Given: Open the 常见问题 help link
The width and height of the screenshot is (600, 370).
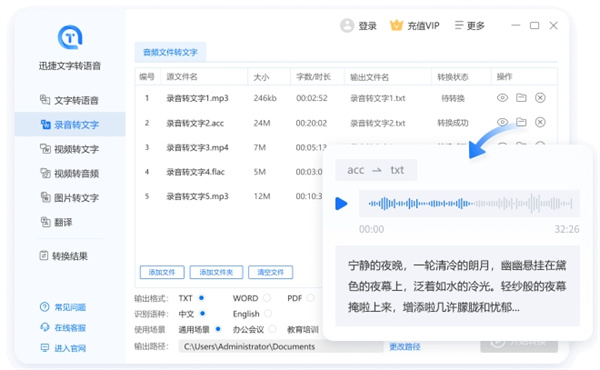Looking at the screenshot, I should coord(63,307).
